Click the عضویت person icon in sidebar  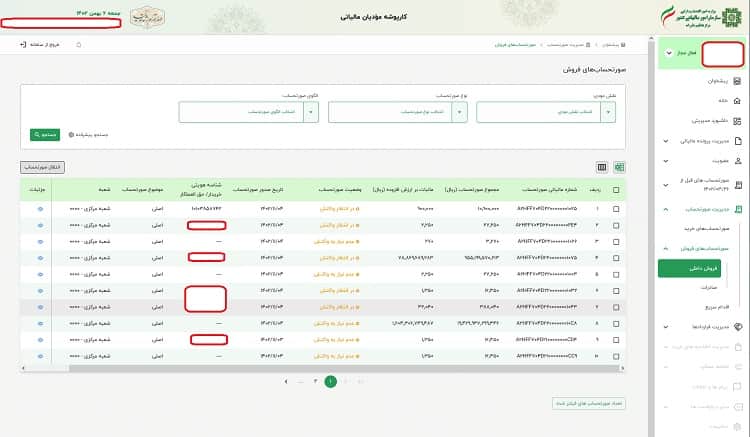tap(738, 161)
